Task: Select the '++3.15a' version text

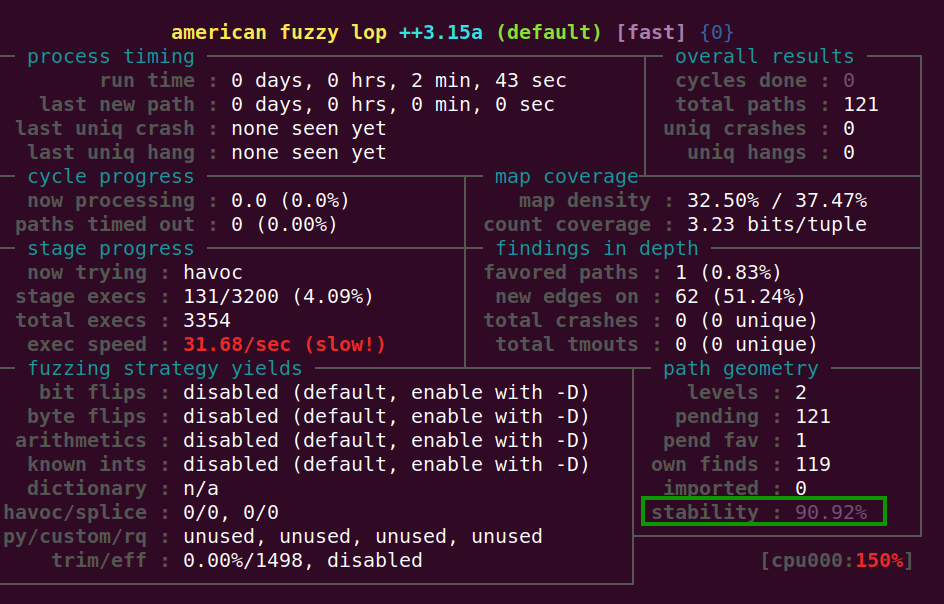Action: pyautogui.click(x=441, y=33)
